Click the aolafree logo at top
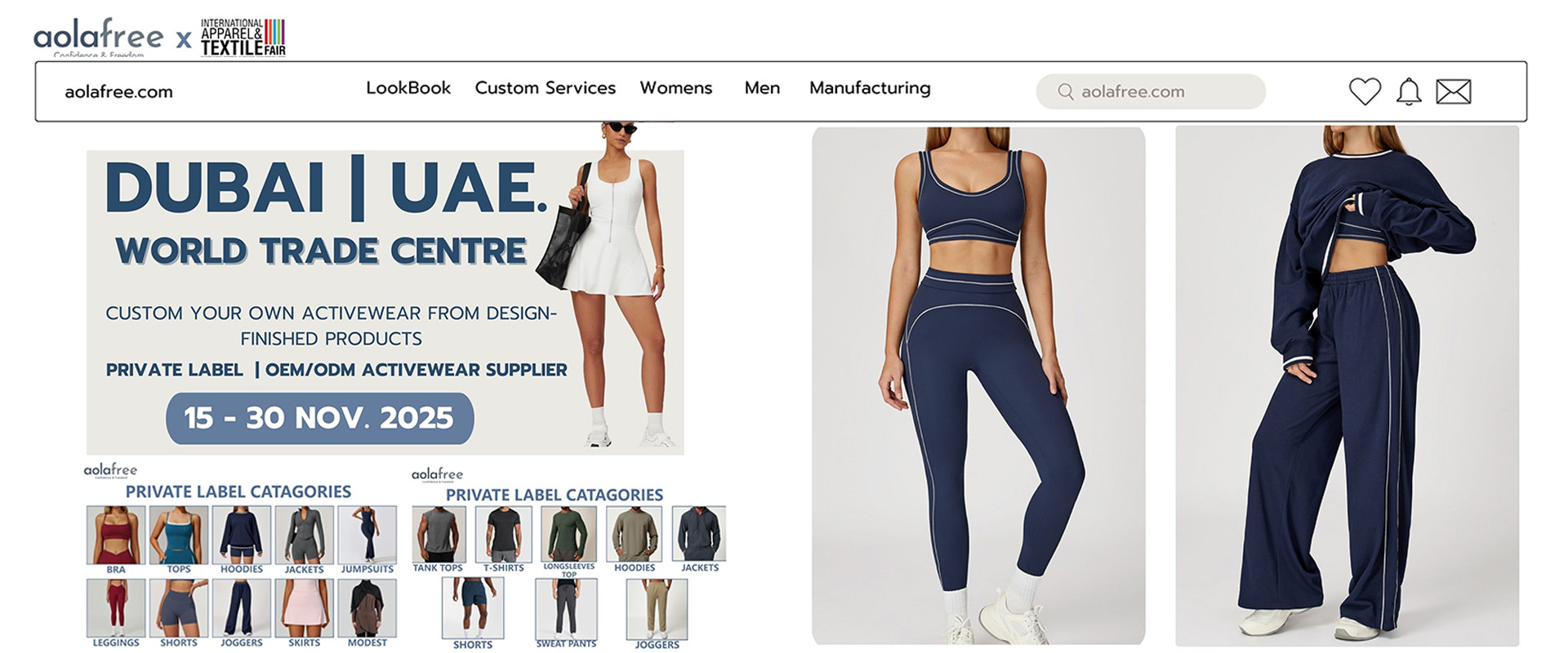This screenshot has width=1568, height=653. (98, 37)
